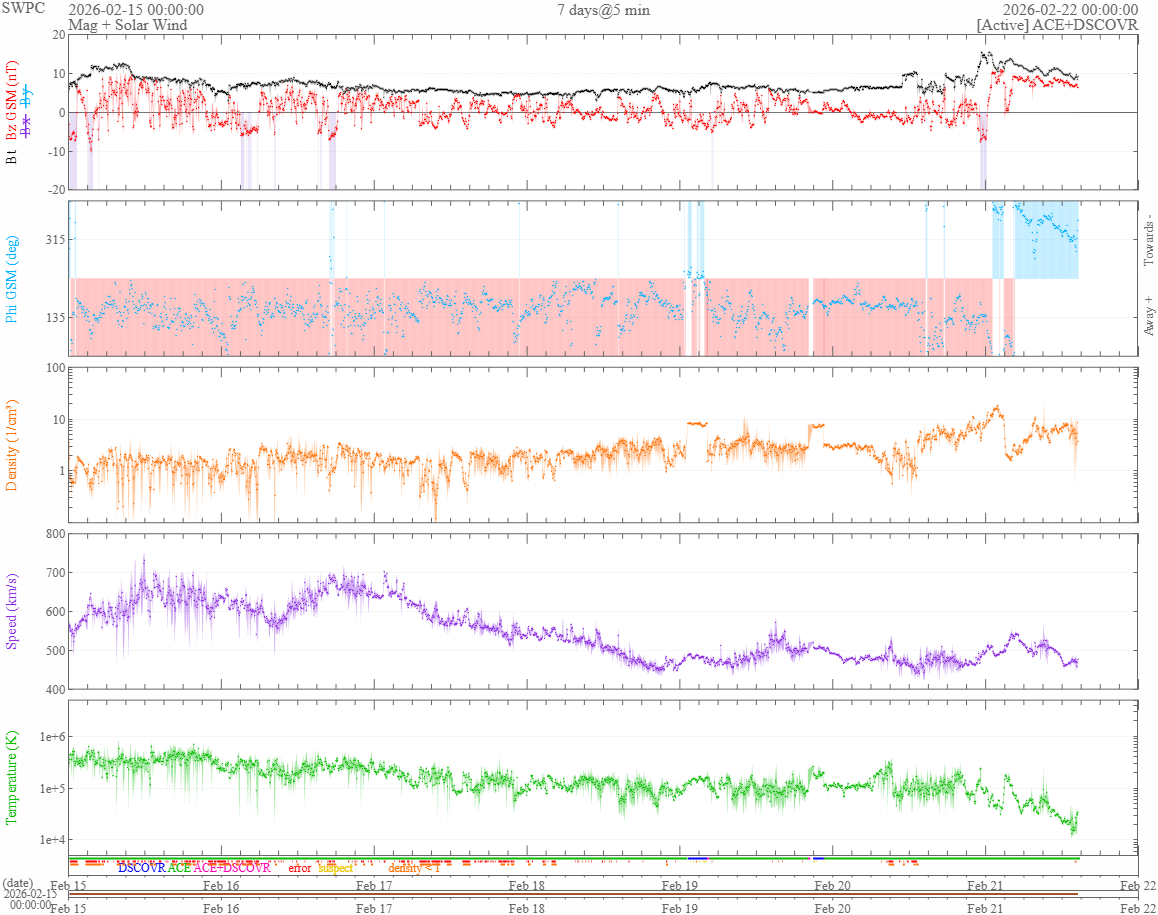
Task: Open the 7 days@5 min range selector
Action: click(x=603, y=10)
